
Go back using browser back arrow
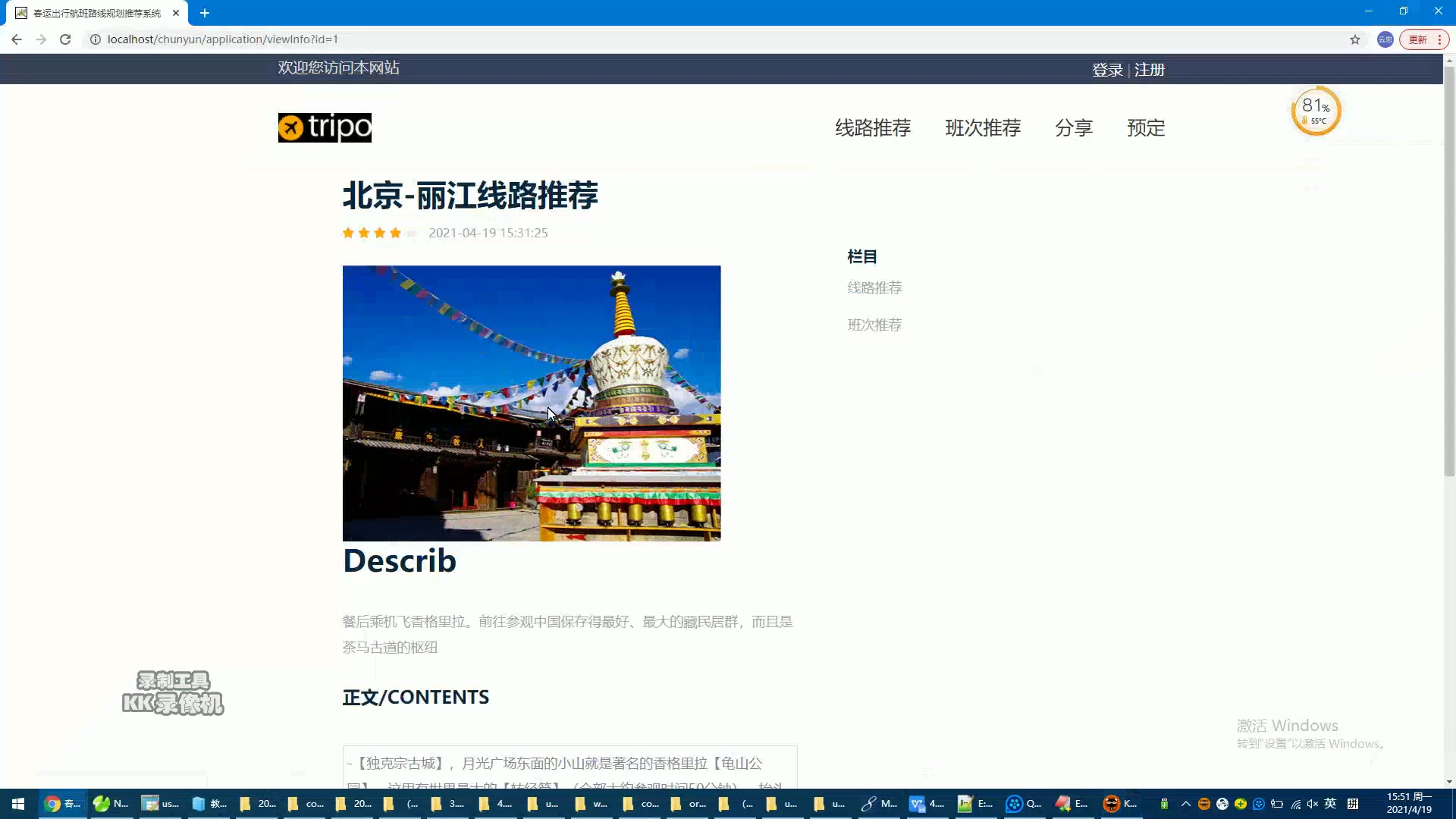(x=17, y=39)
